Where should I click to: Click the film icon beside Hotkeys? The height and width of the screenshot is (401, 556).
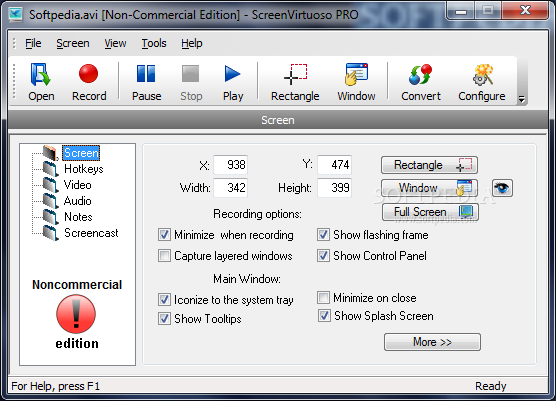coord(51,169)
